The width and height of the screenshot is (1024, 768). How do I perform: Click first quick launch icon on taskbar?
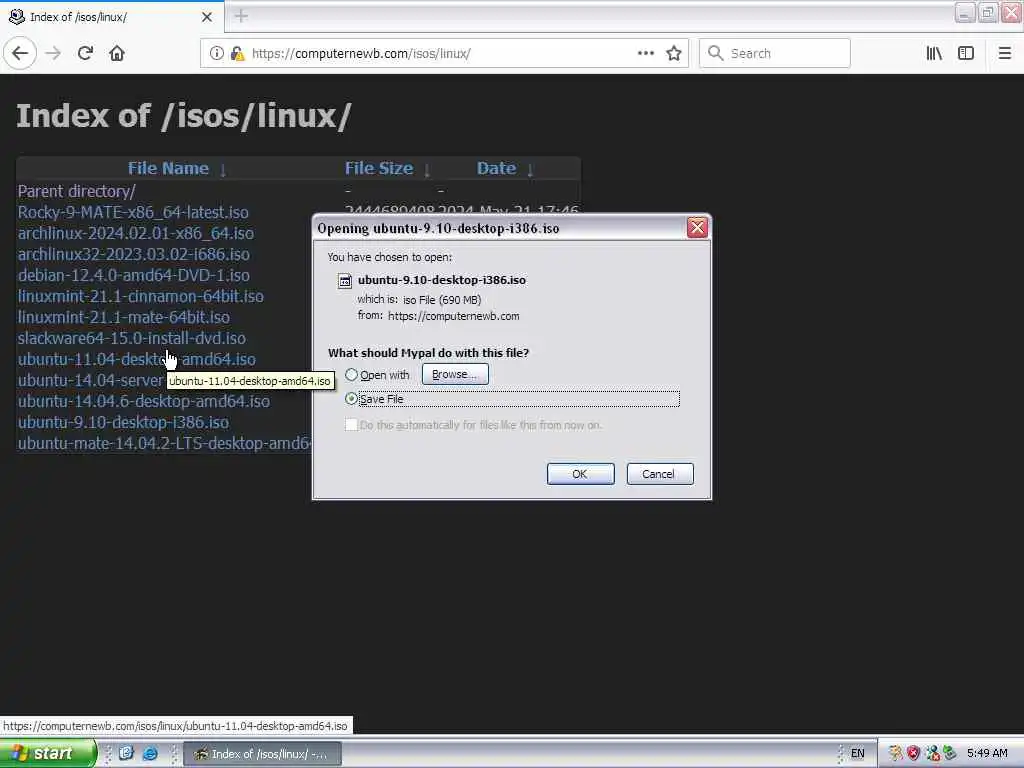click(126, 753)
